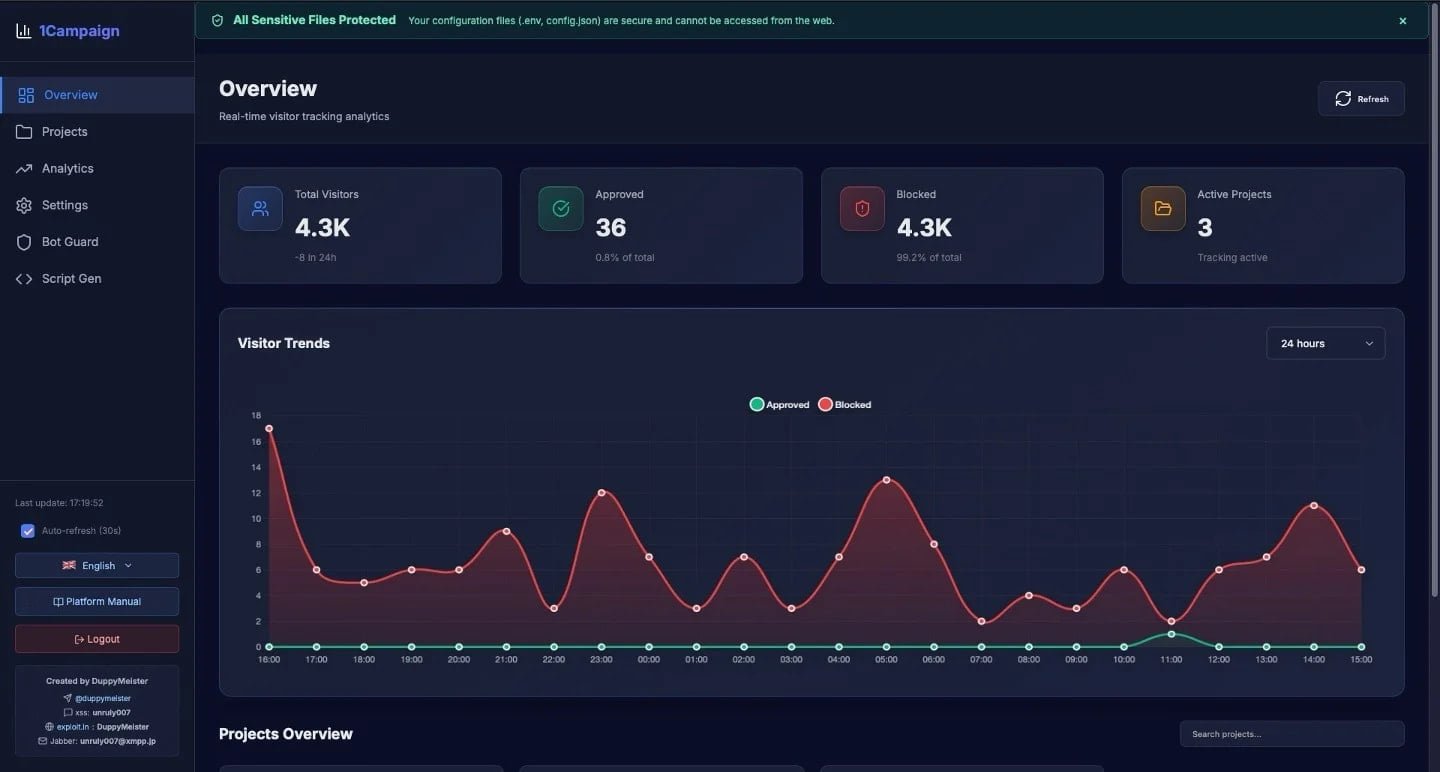Open the Platform Manual
Screen dimensions: 1440x772
coord(96,601)
